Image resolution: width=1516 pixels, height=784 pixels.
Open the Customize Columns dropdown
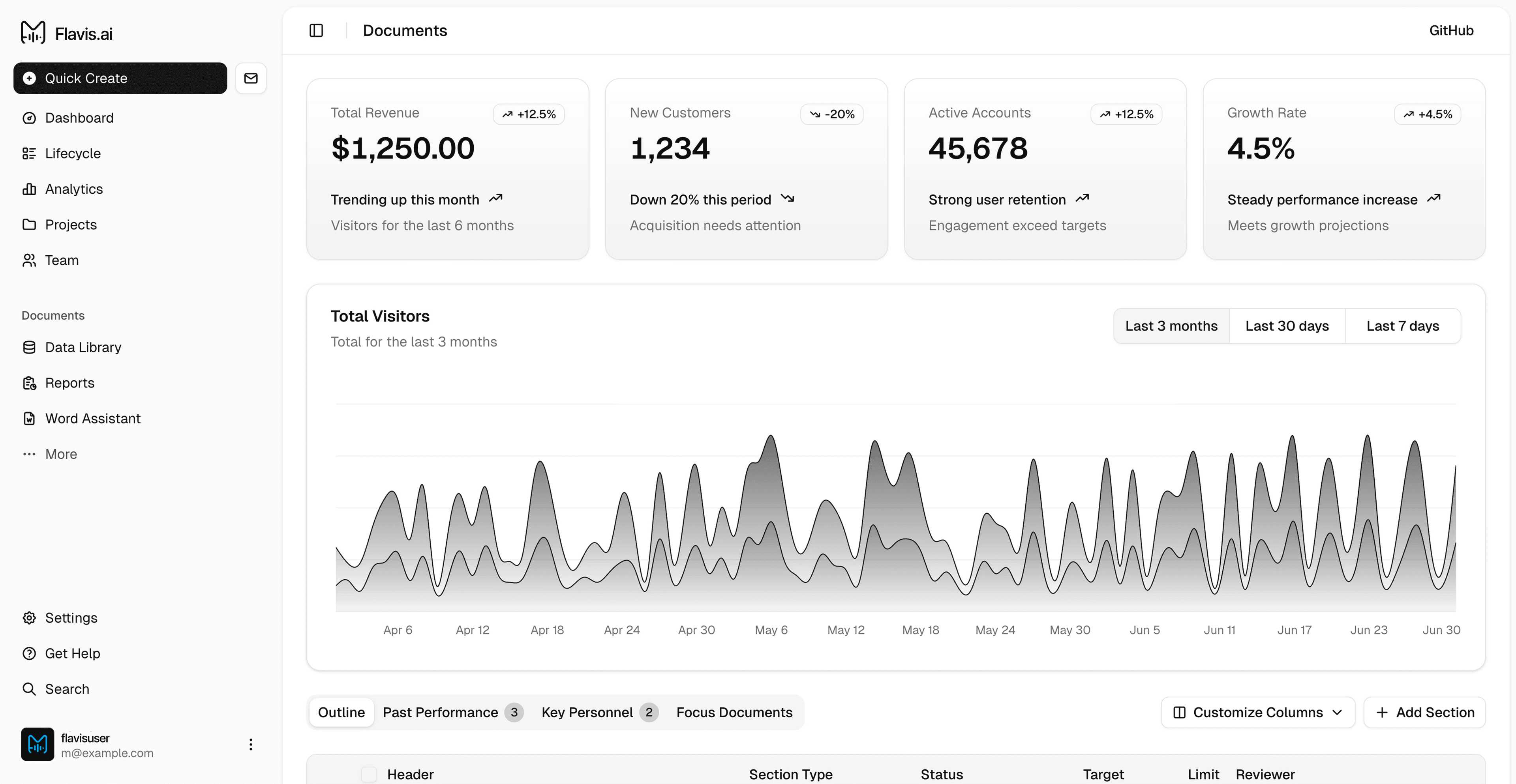click(x=1257, y=712)
